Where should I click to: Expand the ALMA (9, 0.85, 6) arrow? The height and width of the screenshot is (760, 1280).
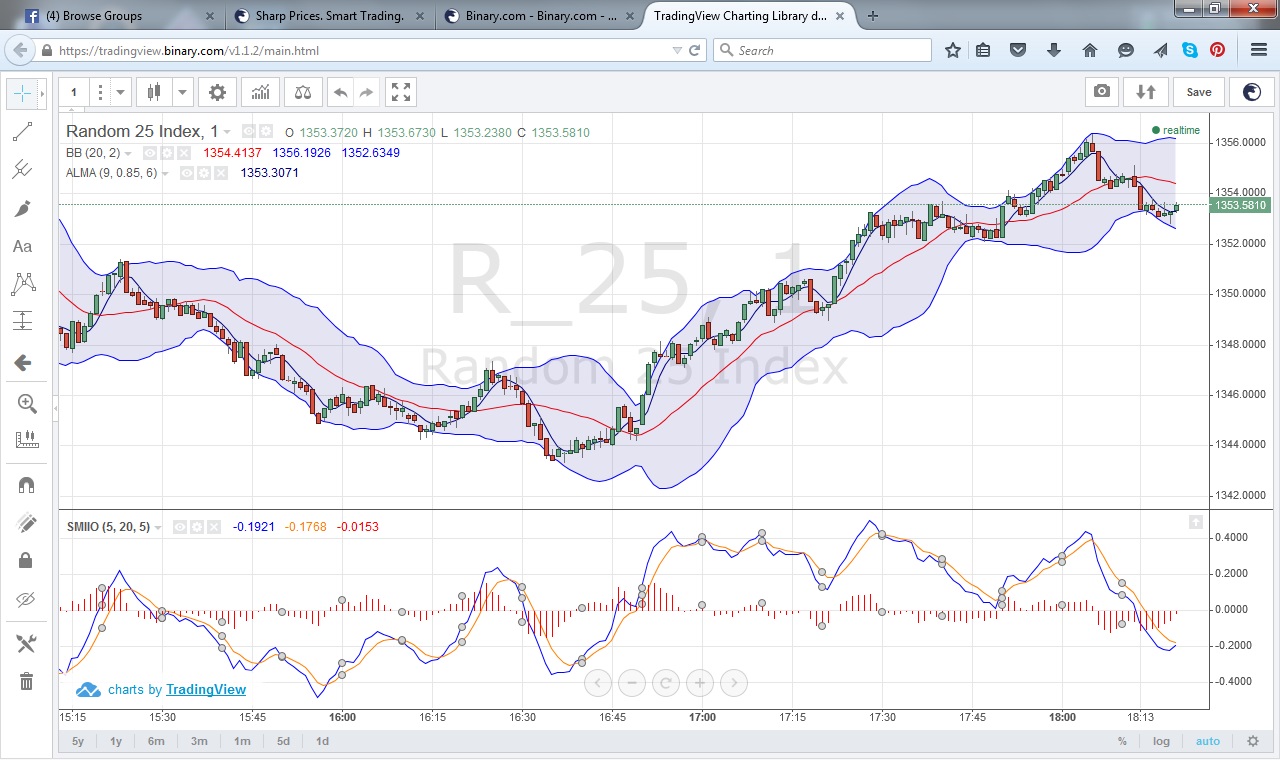point(166,173)
